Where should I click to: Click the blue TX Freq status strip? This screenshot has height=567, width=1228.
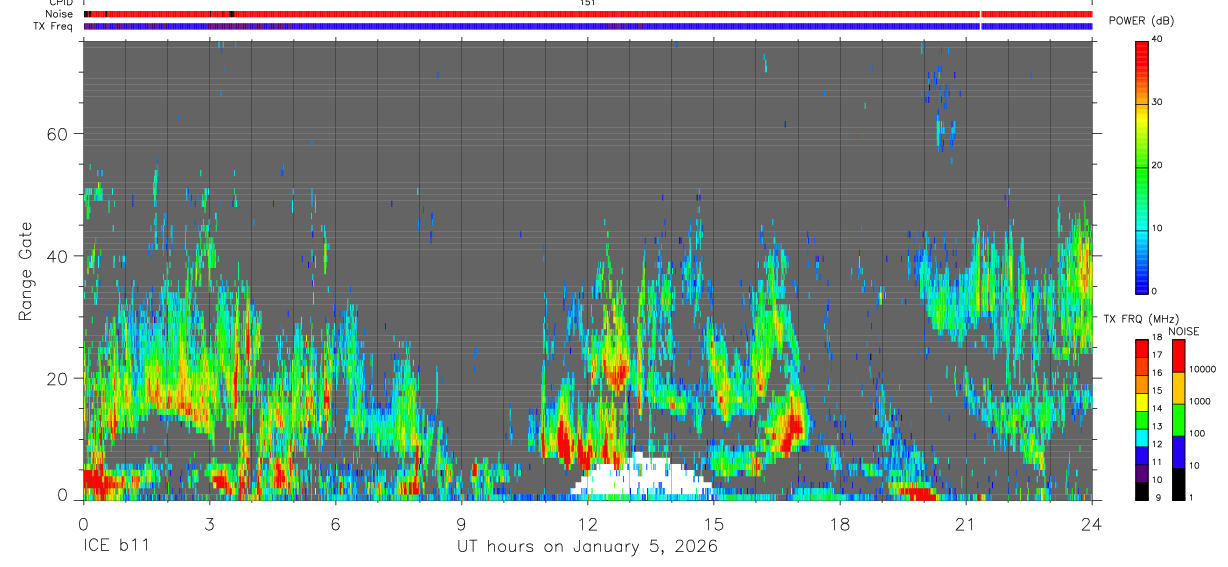tap(587, 26)
